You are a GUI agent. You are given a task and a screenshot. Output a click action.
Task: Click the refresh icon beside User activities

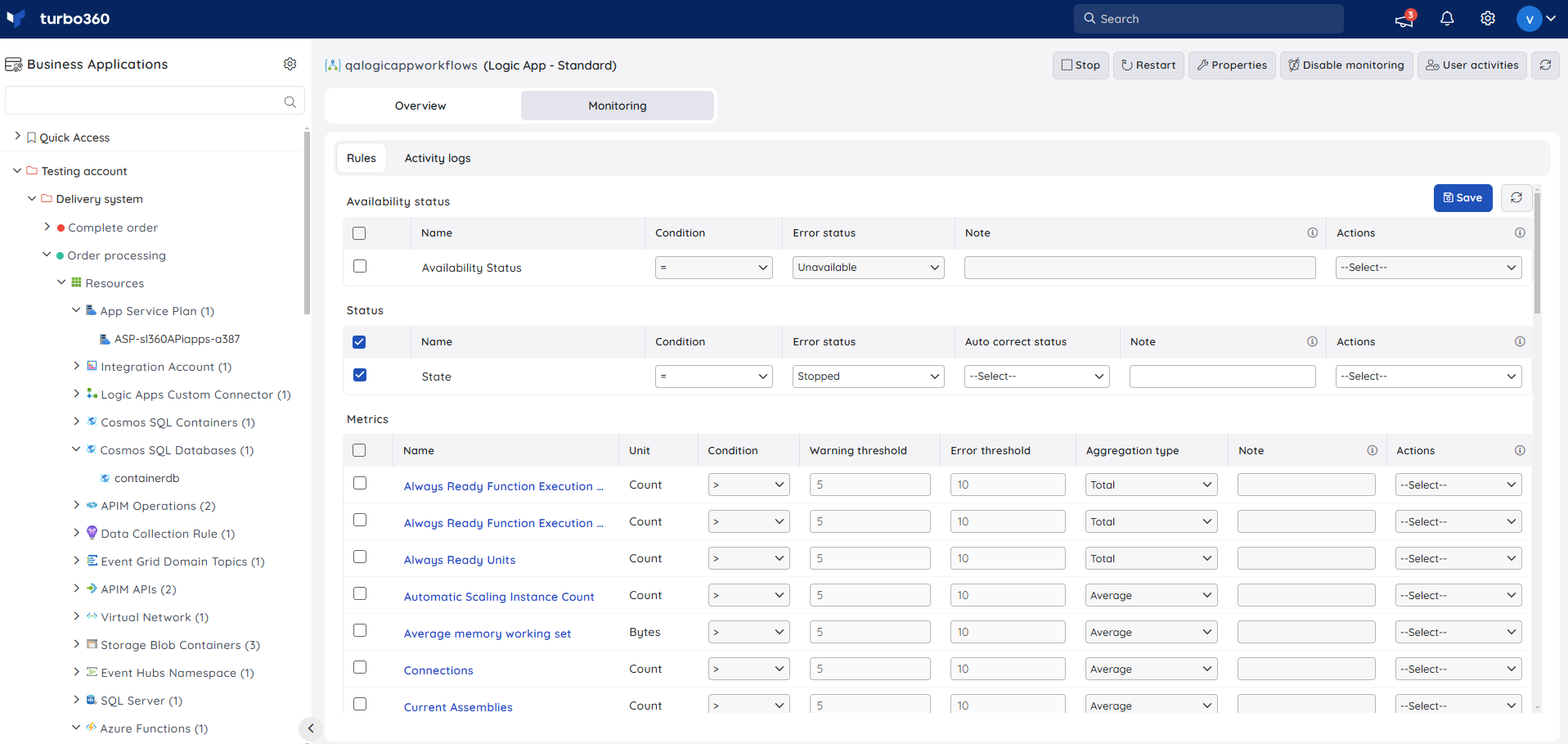1545,65
